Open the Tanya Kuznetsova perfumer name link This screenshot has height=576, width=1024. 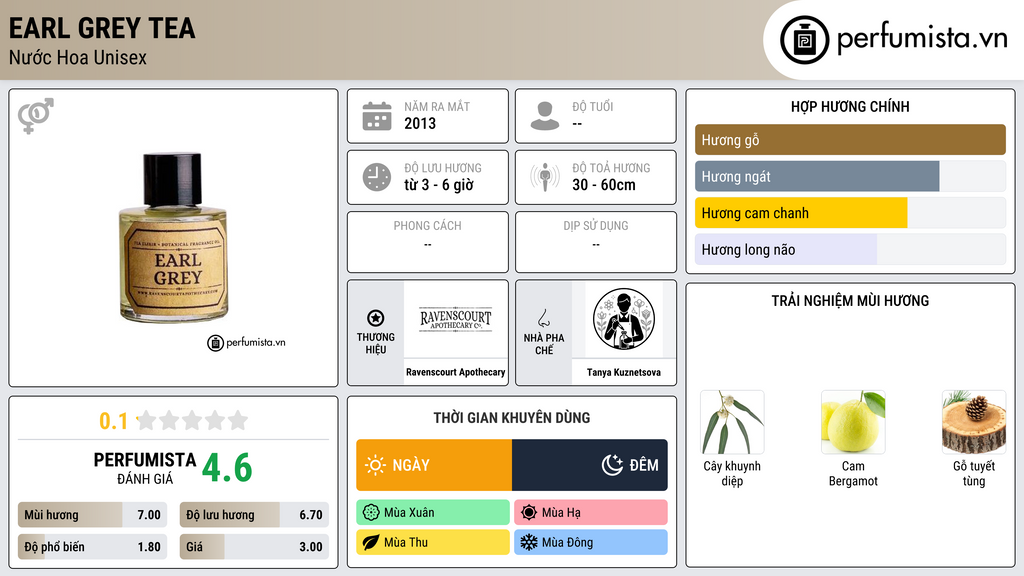[624, 372]
